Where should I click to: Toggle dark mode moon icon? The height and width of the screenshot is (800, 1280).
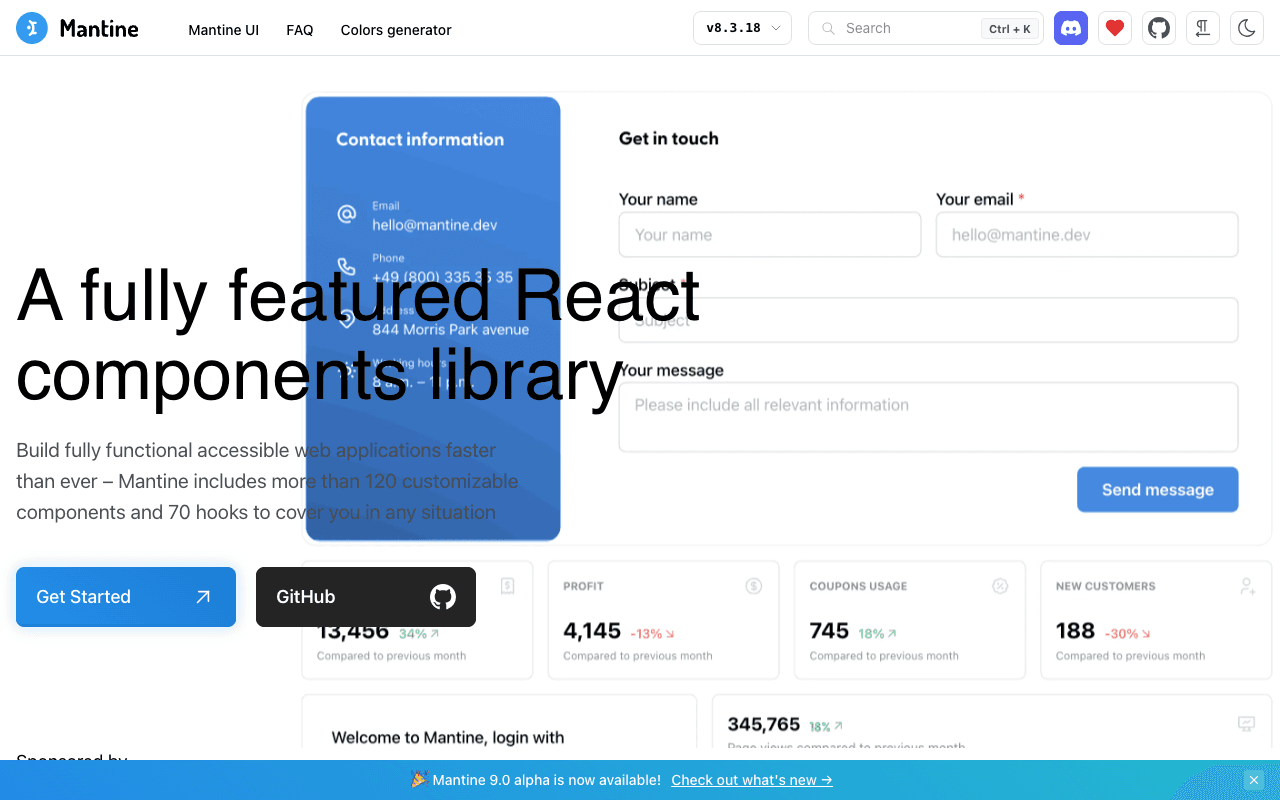coord(1247,28)
